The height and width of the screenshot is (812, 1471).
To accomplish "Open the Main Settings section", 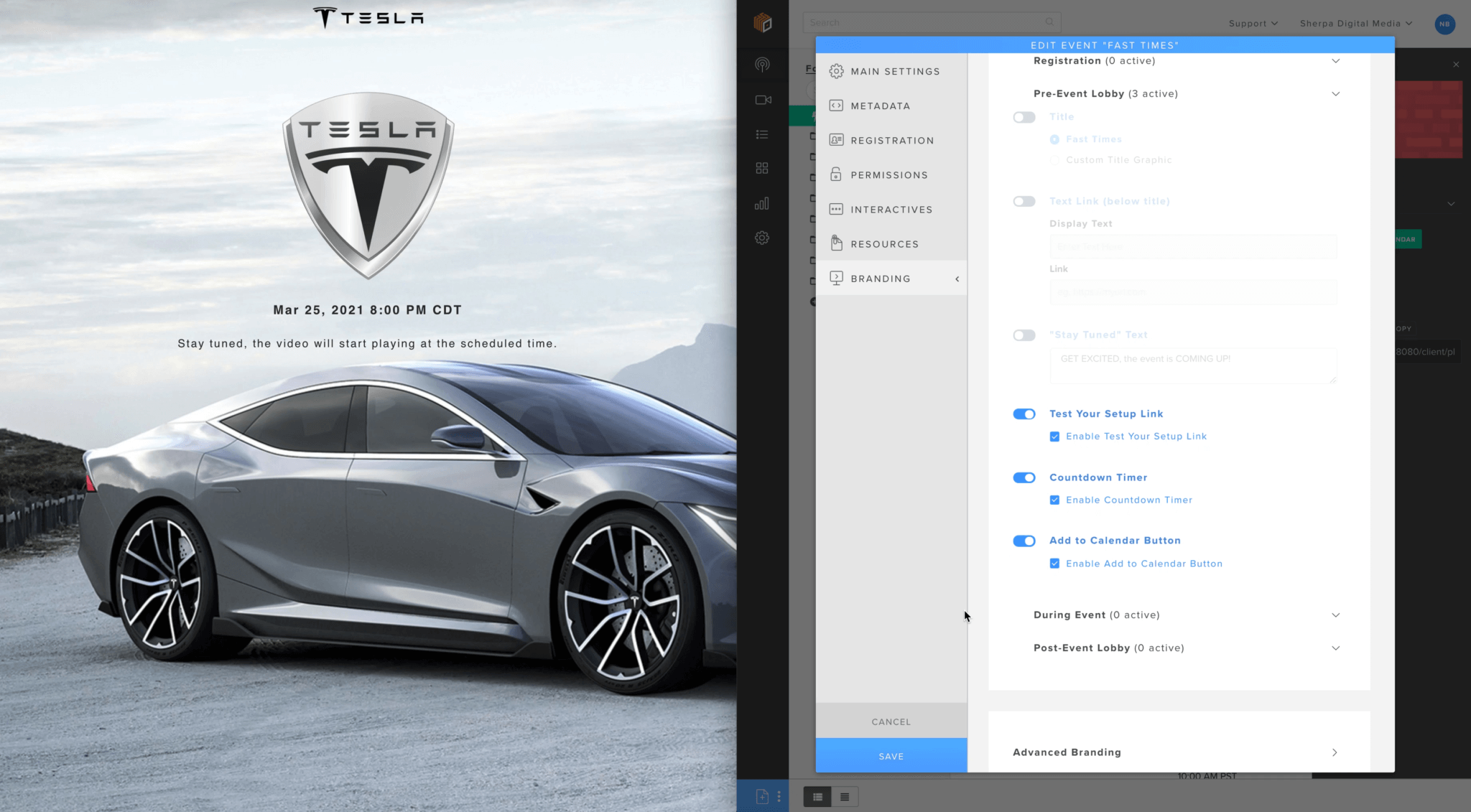I will coord(891,71).
